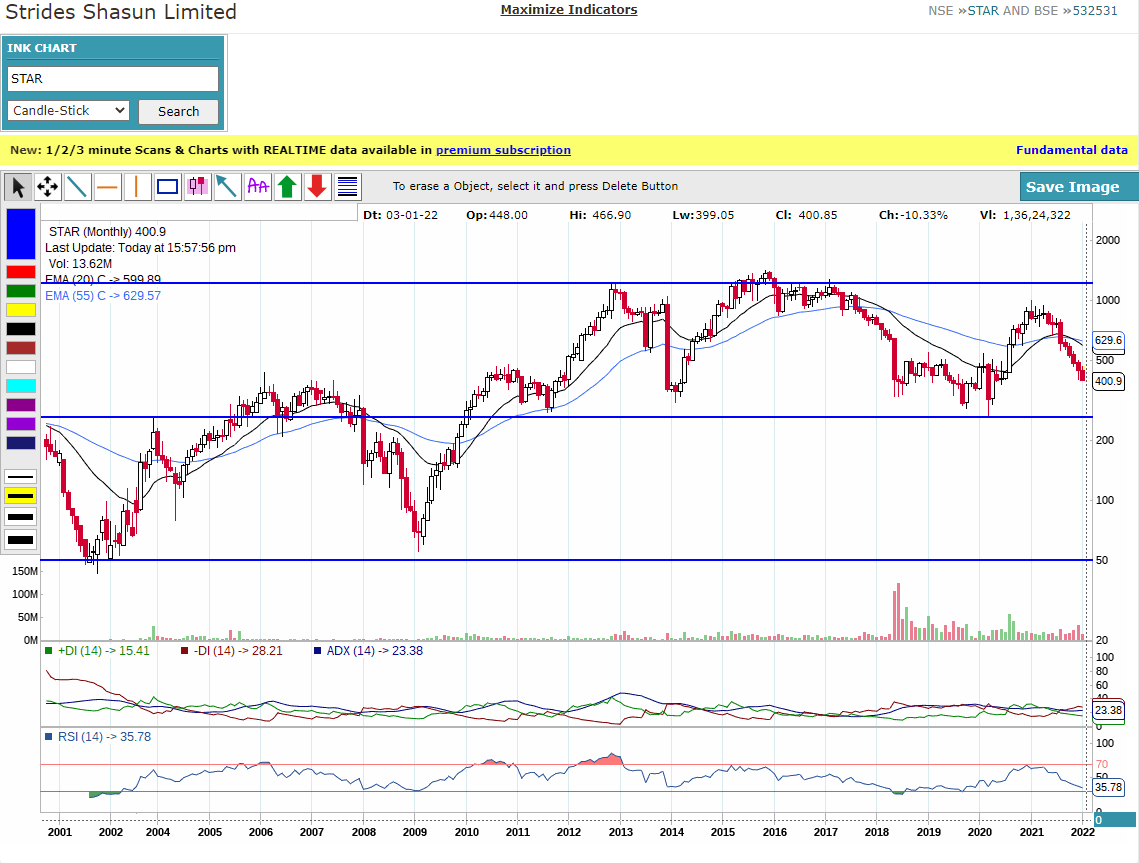Pick the violet color swatch
Image resolution: width=1139 pixels, height=863 pixels.
(x=21, y=424)
